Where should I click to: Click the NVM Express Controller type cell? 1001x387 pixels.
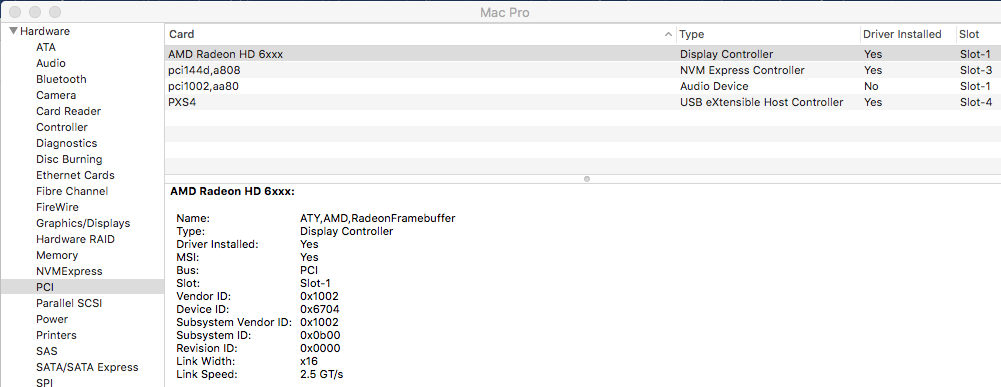[x=742, y=70]
